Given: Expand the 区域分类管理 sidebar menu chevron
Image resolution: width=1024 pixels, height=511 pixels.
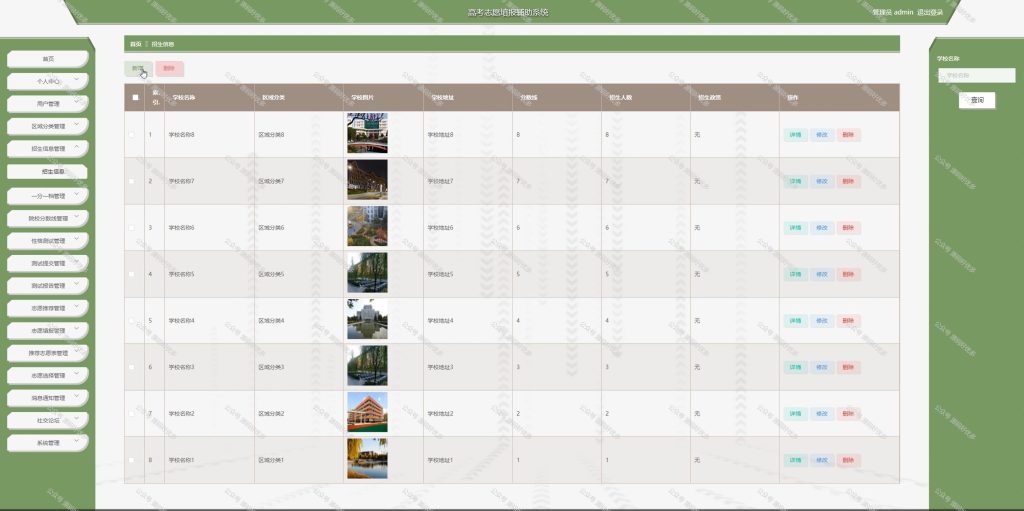Looking at the screenshot, I should click(76, 124).
